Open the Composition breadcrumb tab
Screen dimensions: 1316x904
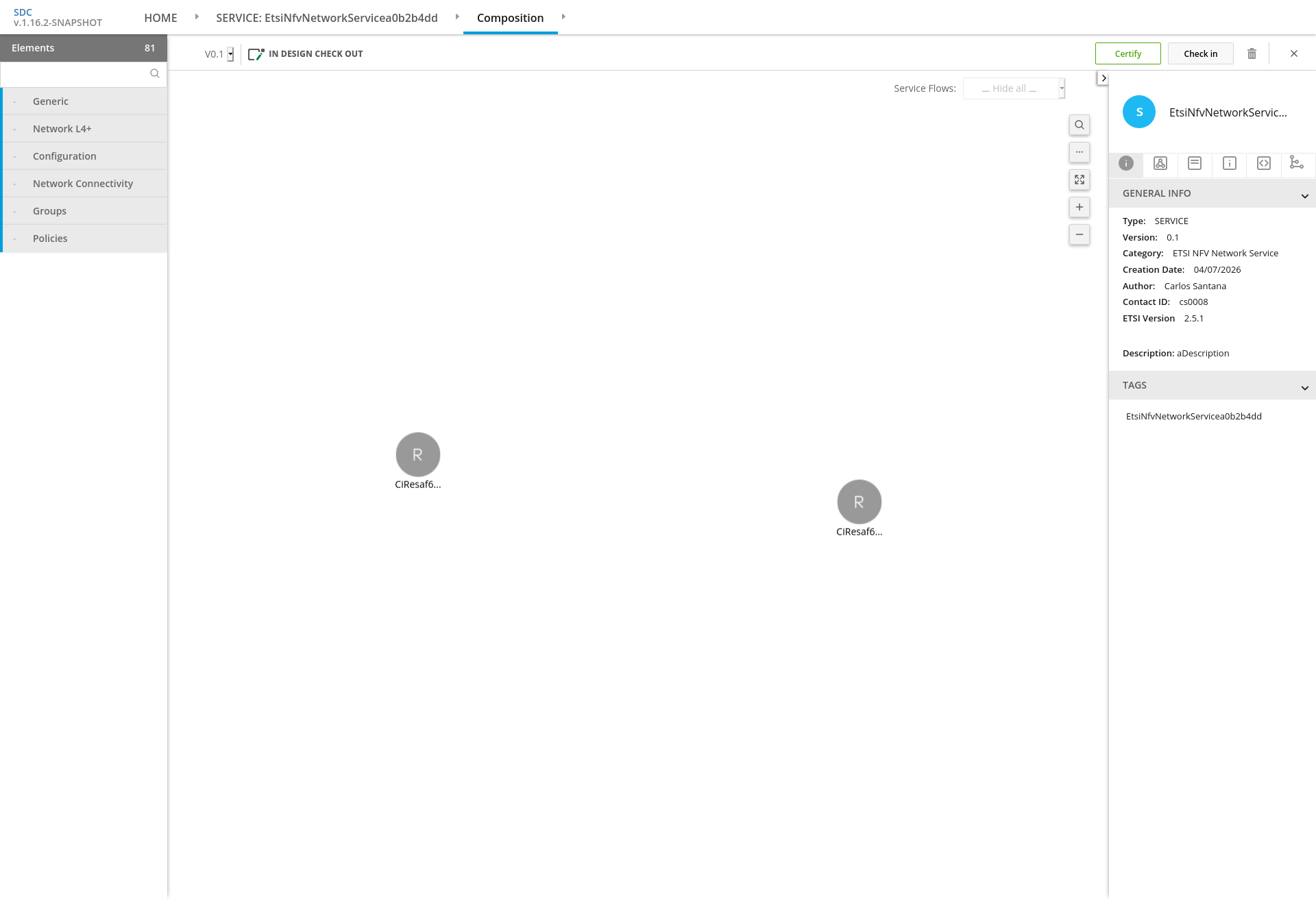point(510,18)
